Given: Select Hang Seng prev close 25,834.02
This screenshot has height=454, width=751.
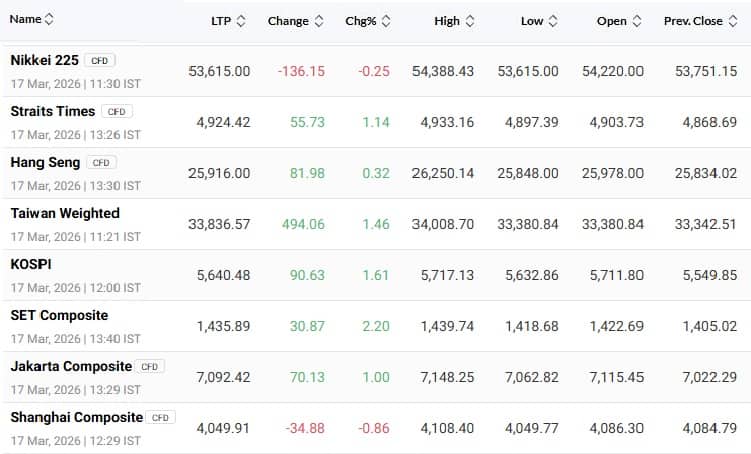Looking at the screenshot, I should [x=706, y=173].
